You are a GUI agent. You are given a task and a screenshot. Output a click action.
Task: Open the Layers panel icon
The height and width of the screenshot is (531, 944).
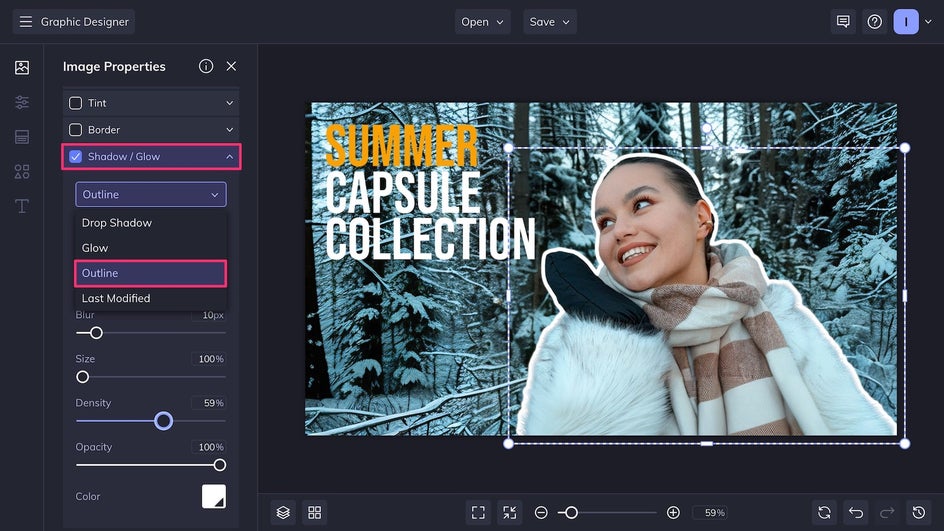coord(283,512)
